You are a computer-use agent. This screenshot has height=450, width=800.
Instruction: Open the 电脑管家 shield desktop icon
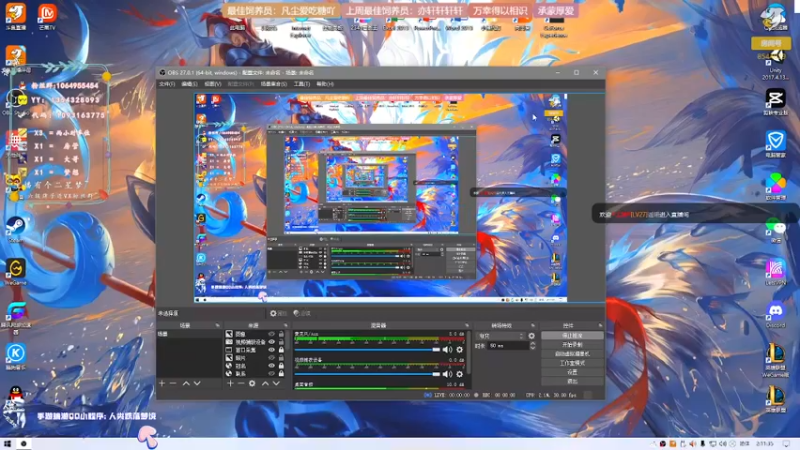click(776, 143)
